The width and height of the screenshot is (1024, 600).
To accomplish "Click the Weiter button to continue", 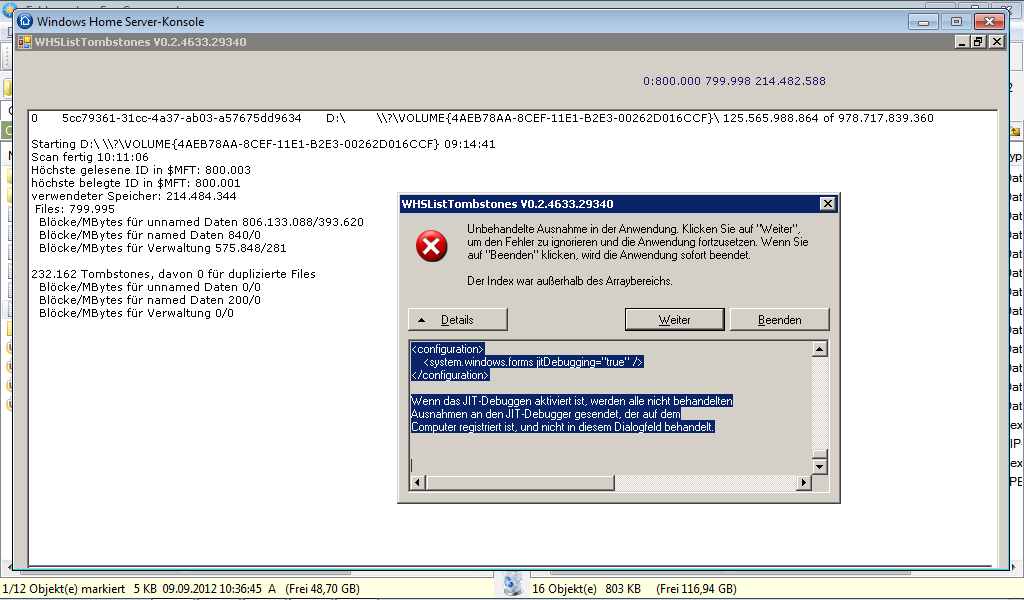I will coord(674,319).
